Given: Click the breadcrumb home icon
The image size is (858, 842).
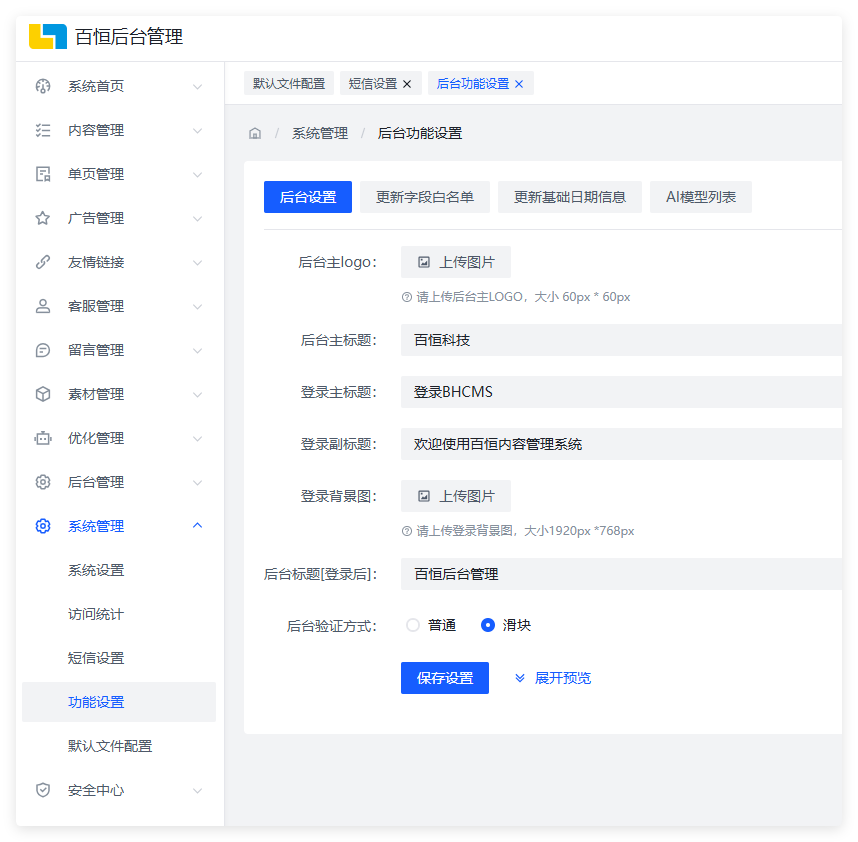Looking at the screenshot, I should tap(255, 132).
